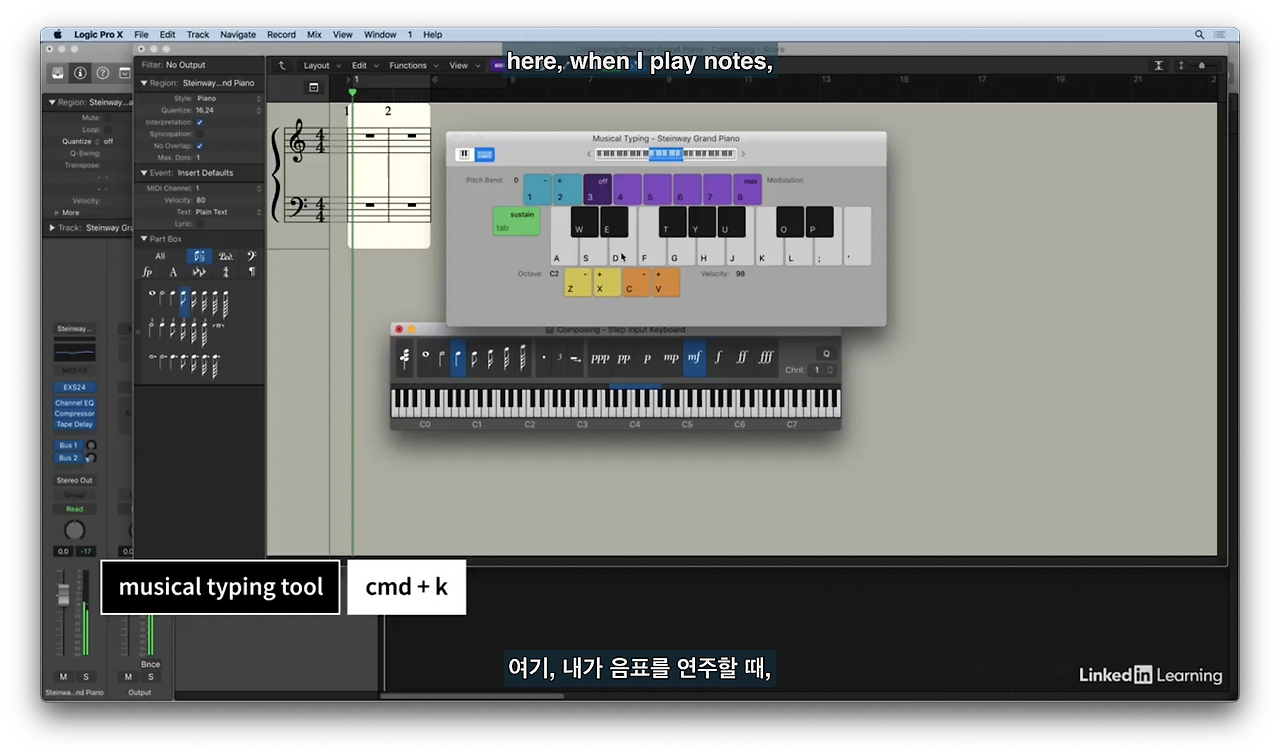Open Quick Help question mark icon

click(x=103, y=73)
